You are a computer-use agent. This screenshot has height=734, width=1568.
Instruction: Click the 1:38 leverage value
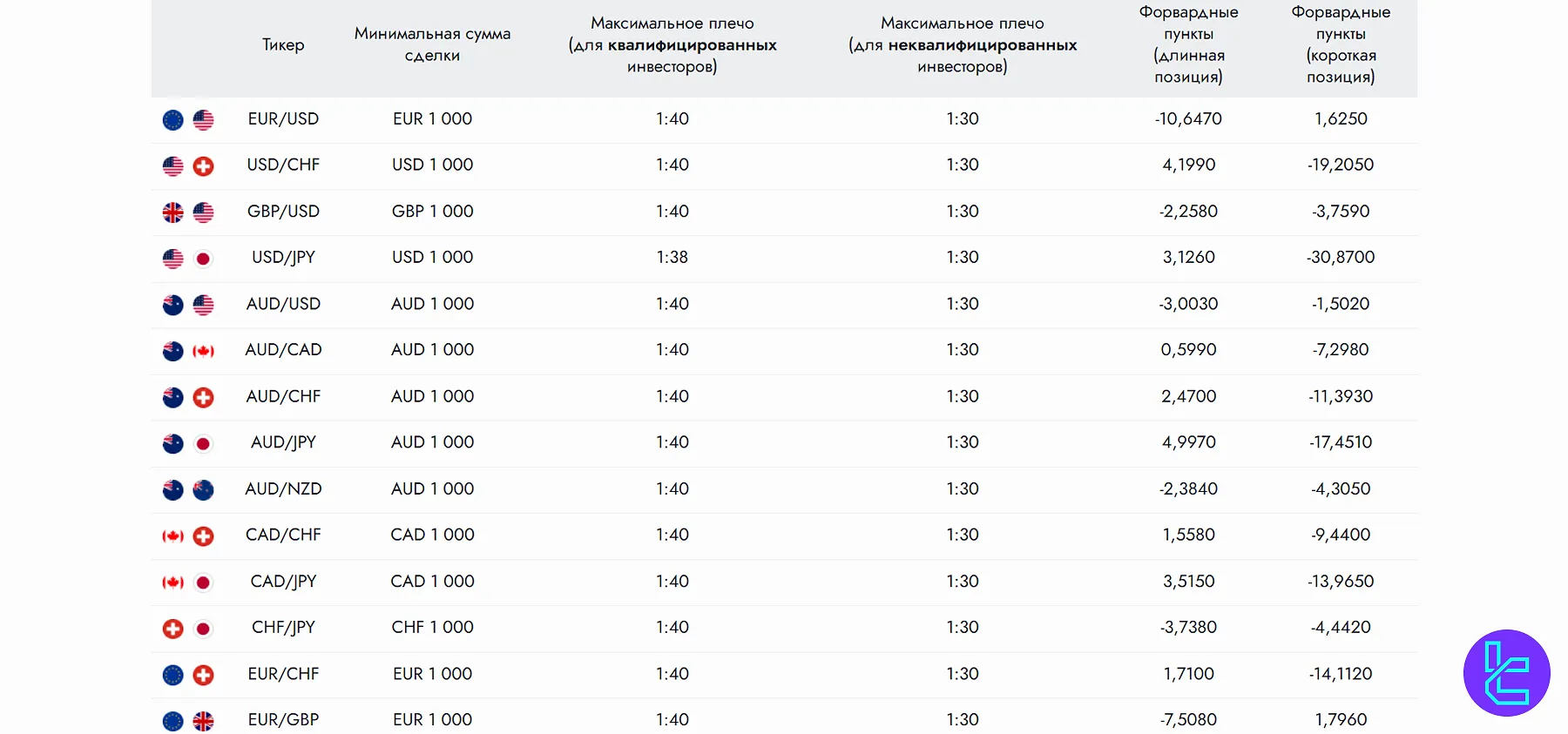[x=672, y=257]
